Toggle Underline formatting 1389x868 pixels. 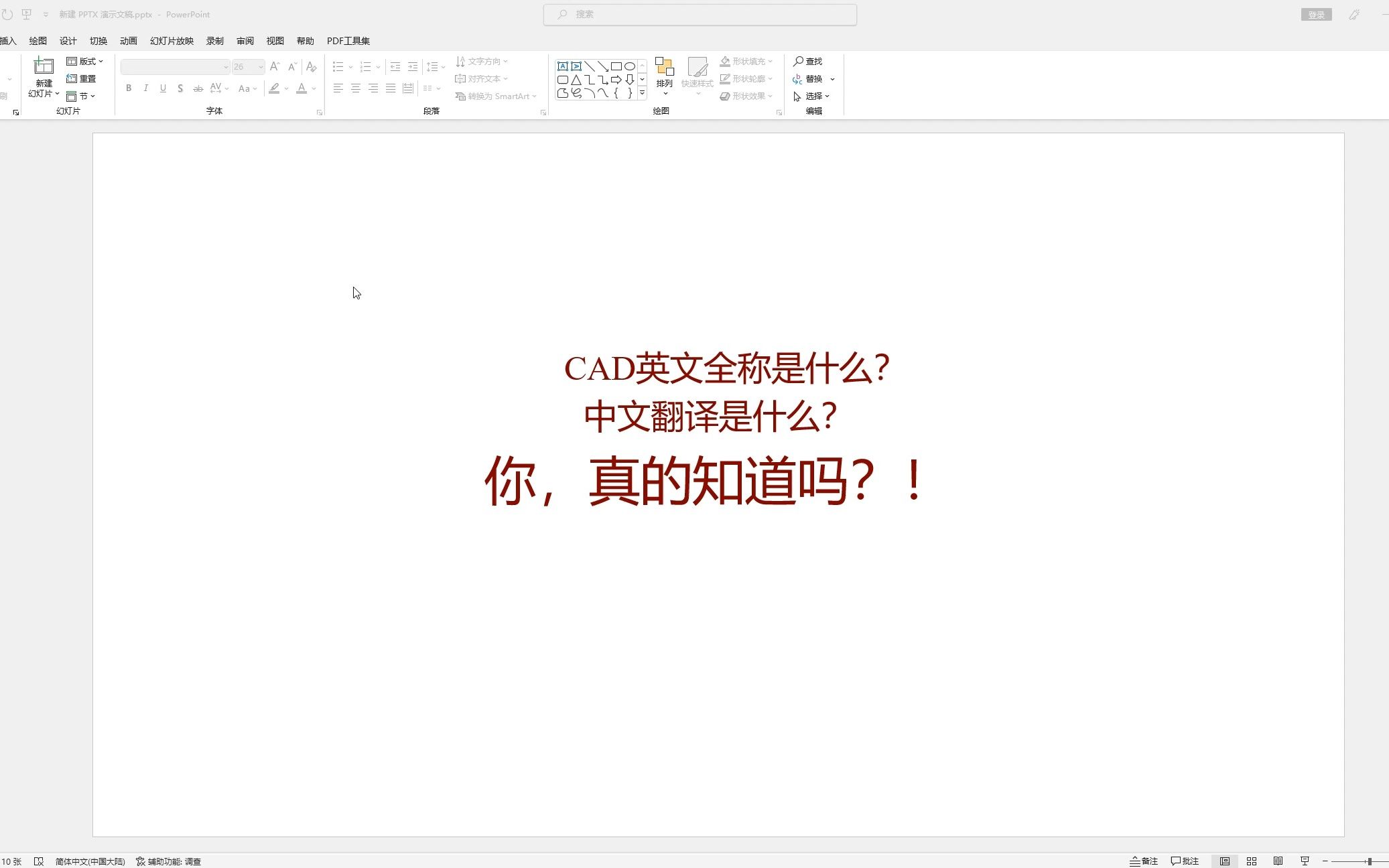tap(163, 88)
